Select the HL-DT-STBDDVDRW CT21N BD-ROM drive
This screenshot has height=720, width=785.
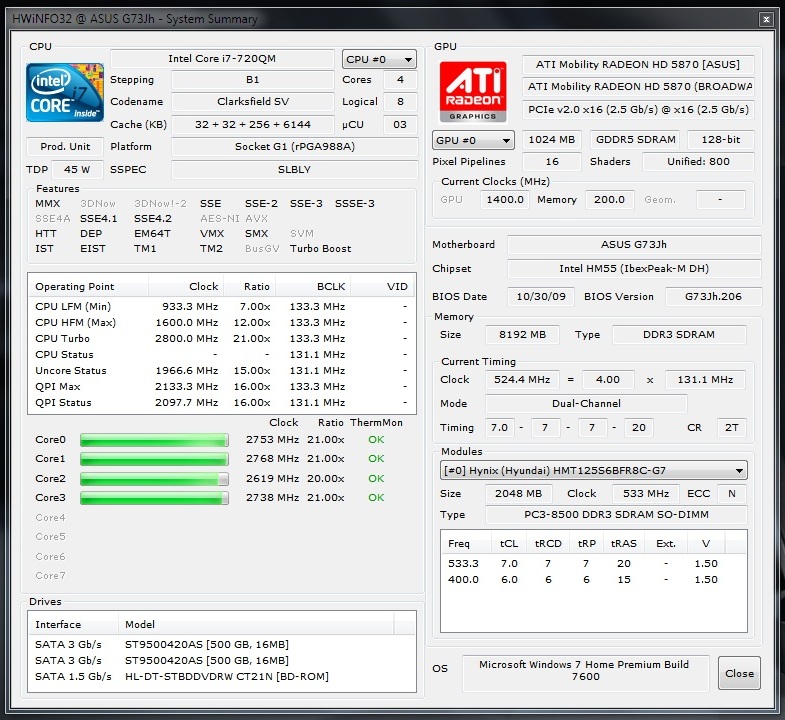(x=227, y=676)
